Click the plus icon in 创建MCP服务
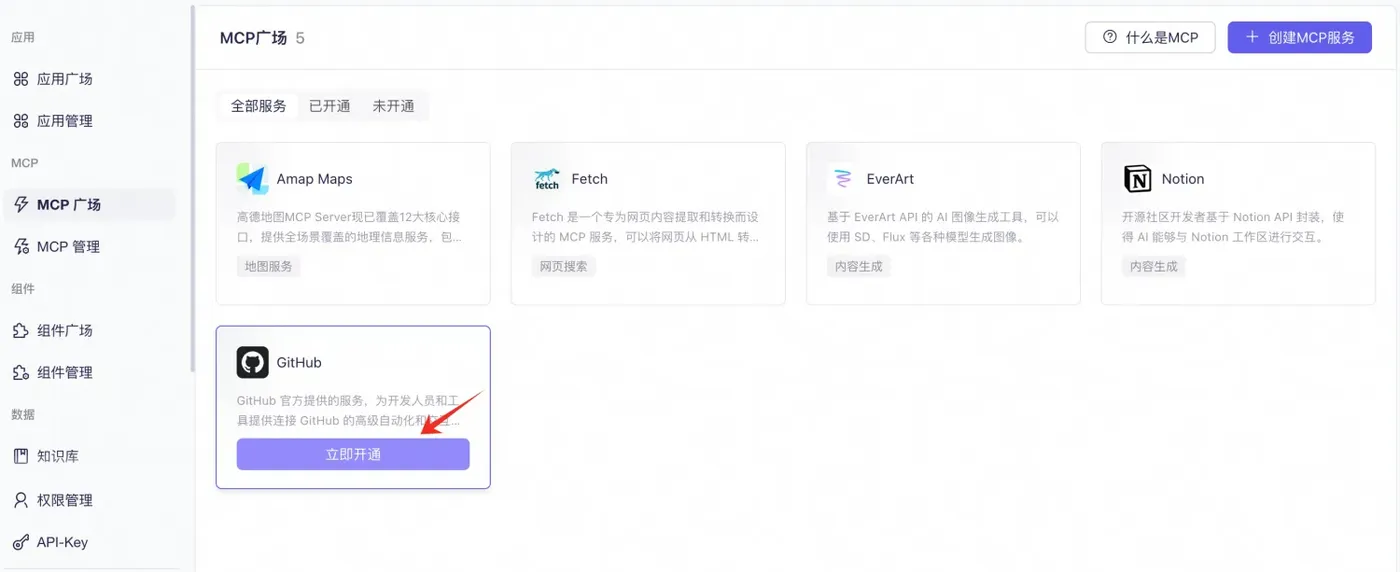Screen dimensions: 1400x572 (1251, 38)
